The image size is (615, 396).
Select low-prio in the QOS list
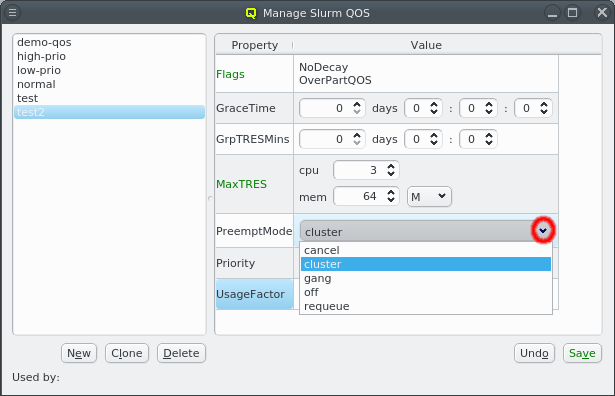(x=109, y=70)
